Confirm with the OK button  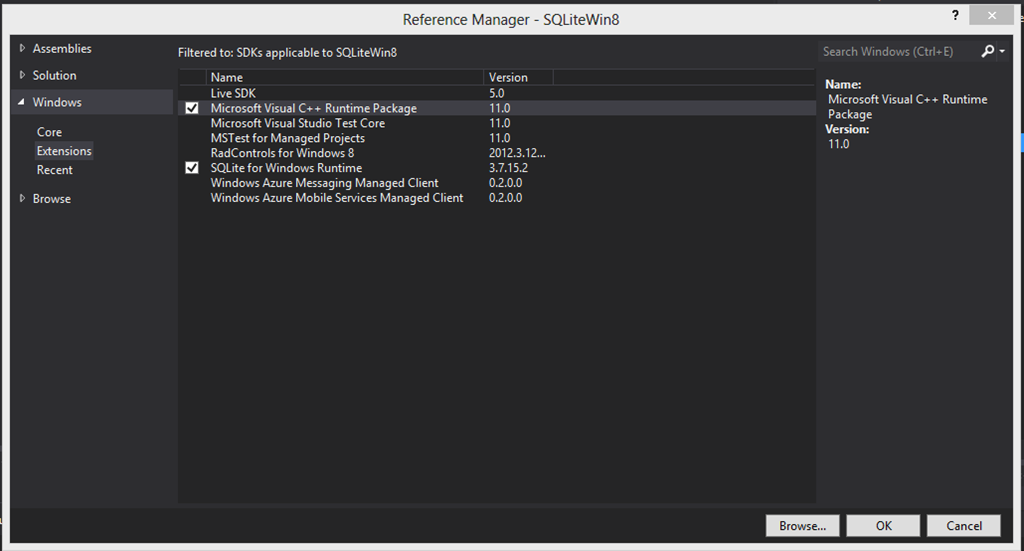click(883, 525)
